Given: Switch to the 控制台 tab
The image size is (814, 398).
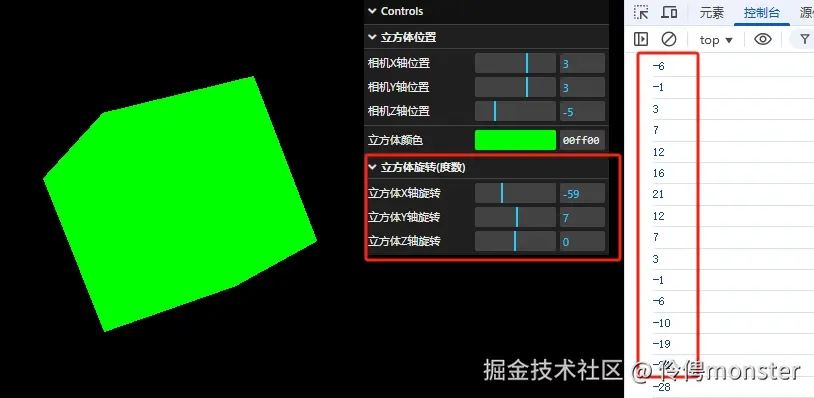Looking at the screenshot, I should coord(762,13).
